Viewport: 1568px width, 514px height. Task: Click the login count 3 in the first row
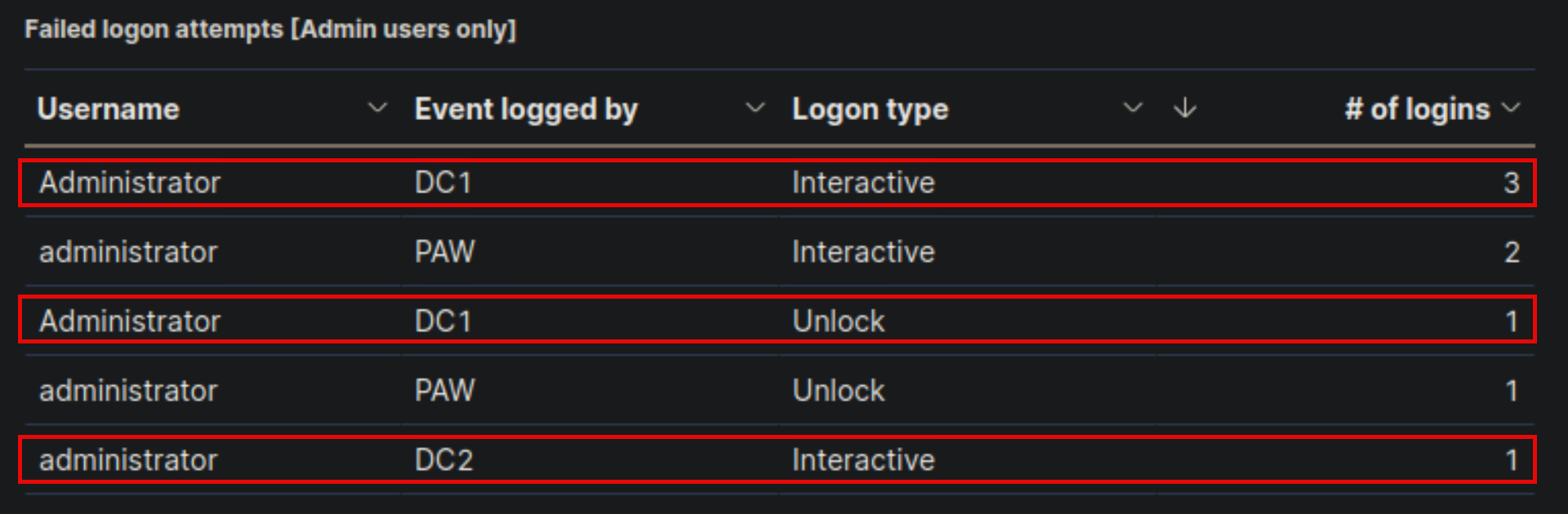pyautogui.click(x=1512, y=182)
